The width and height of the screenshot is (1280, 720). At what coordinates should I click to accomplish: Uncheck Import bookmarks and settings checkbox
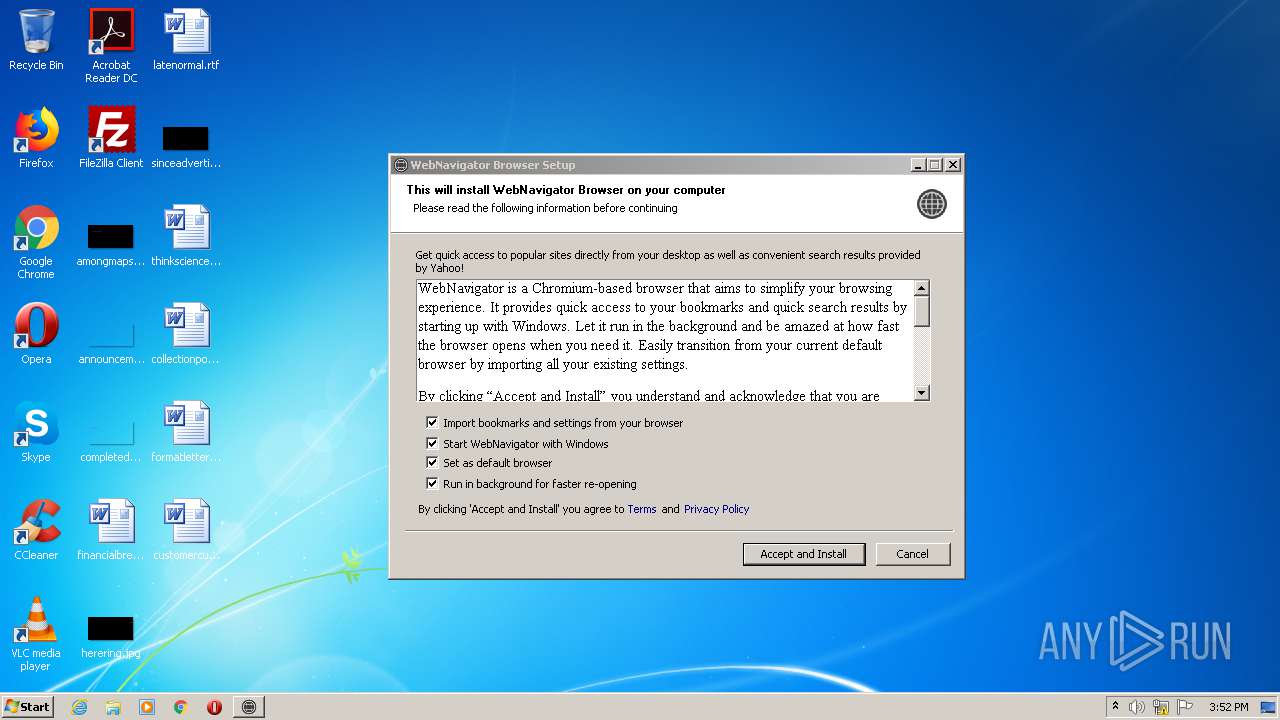coord(432,422)
